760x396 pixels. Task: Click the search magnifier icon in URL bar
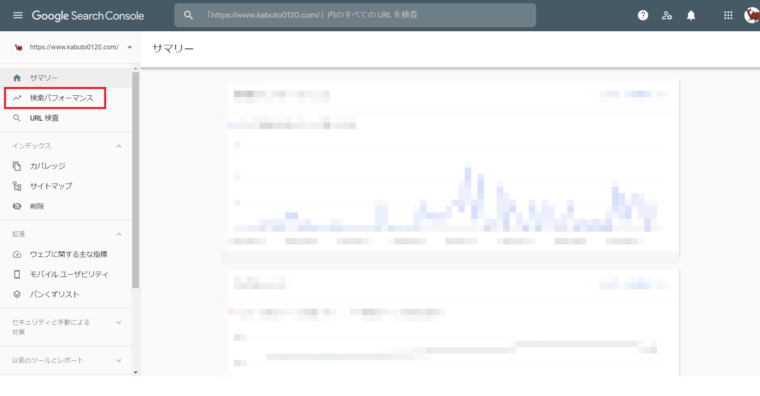click(188, 15)
